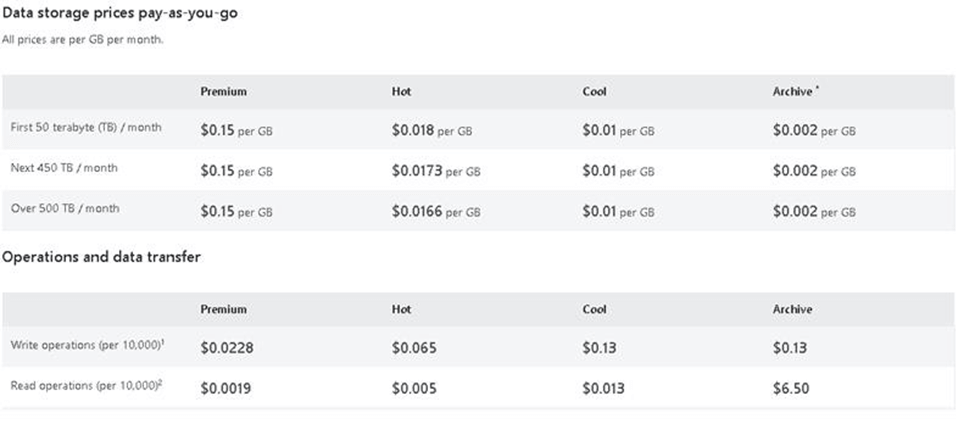This screenshot has width=975, height=424.
Task: Click the Cool column header in storage prices table
Action: pyautogui.click(x=594, y=92)
